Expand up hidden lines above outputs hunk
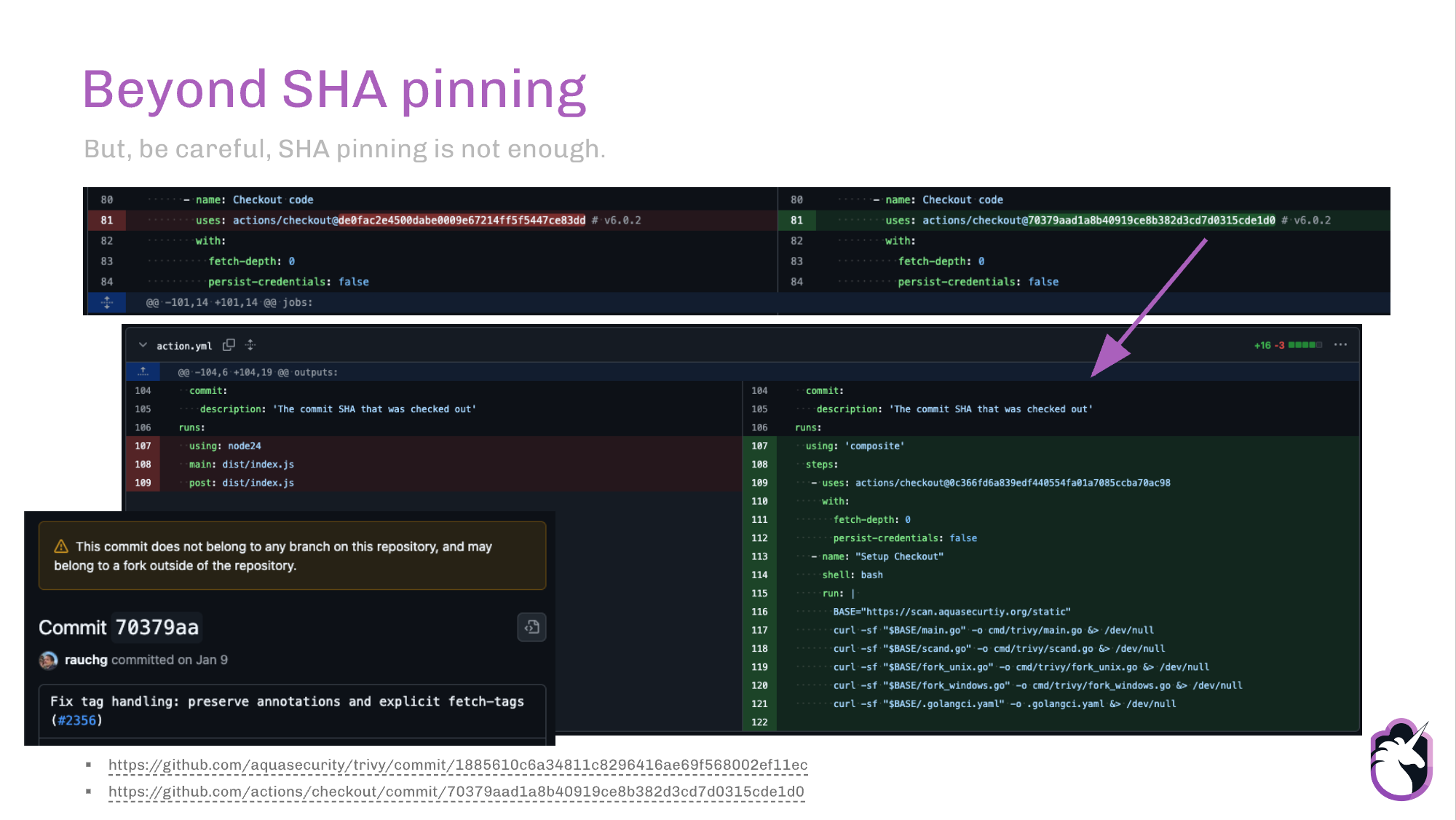Image resolution: width=1456 pixels, height=820 pixels. 143,371
